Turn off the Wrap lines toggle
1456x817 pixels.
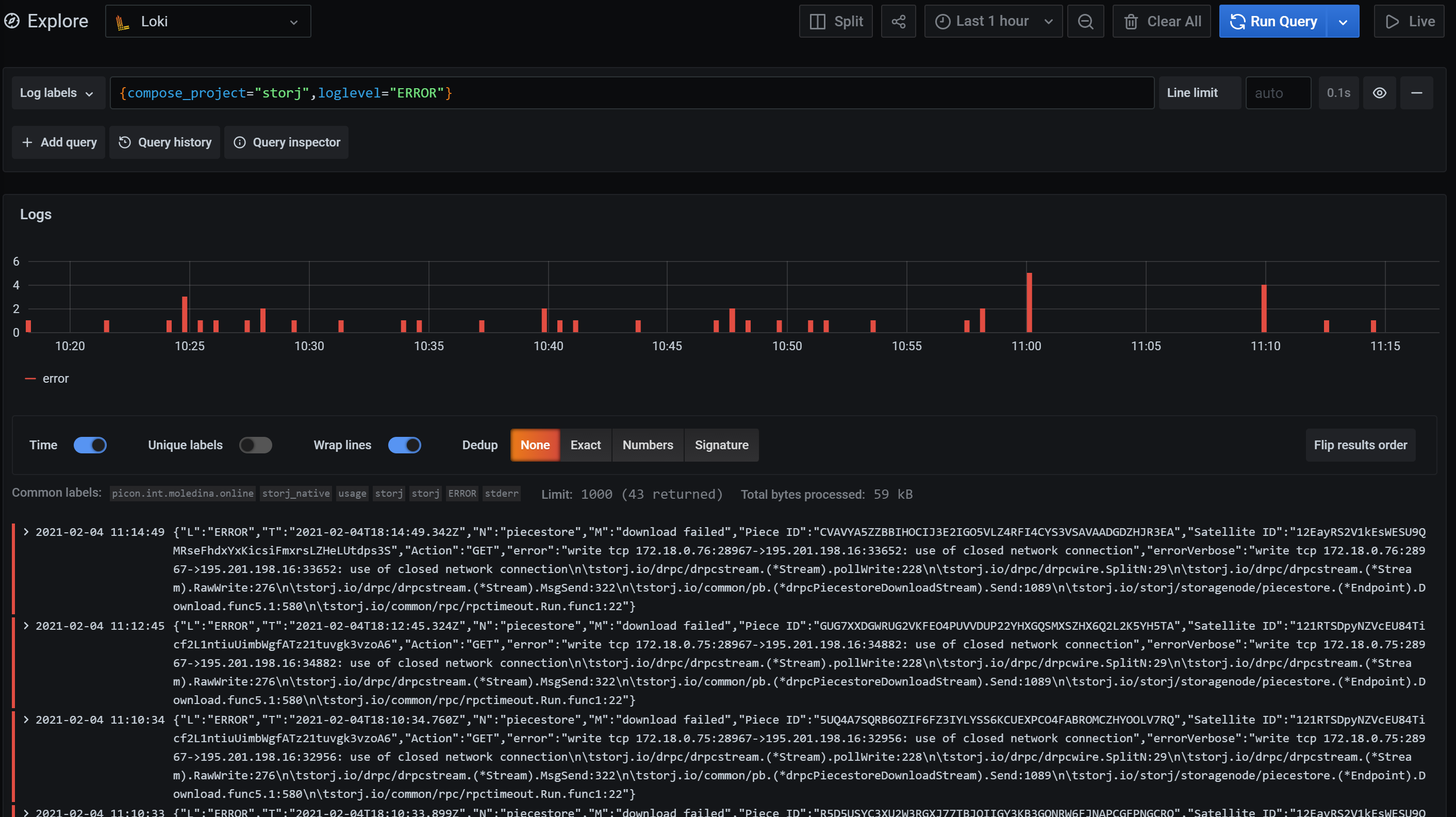[x=405, y=445]
